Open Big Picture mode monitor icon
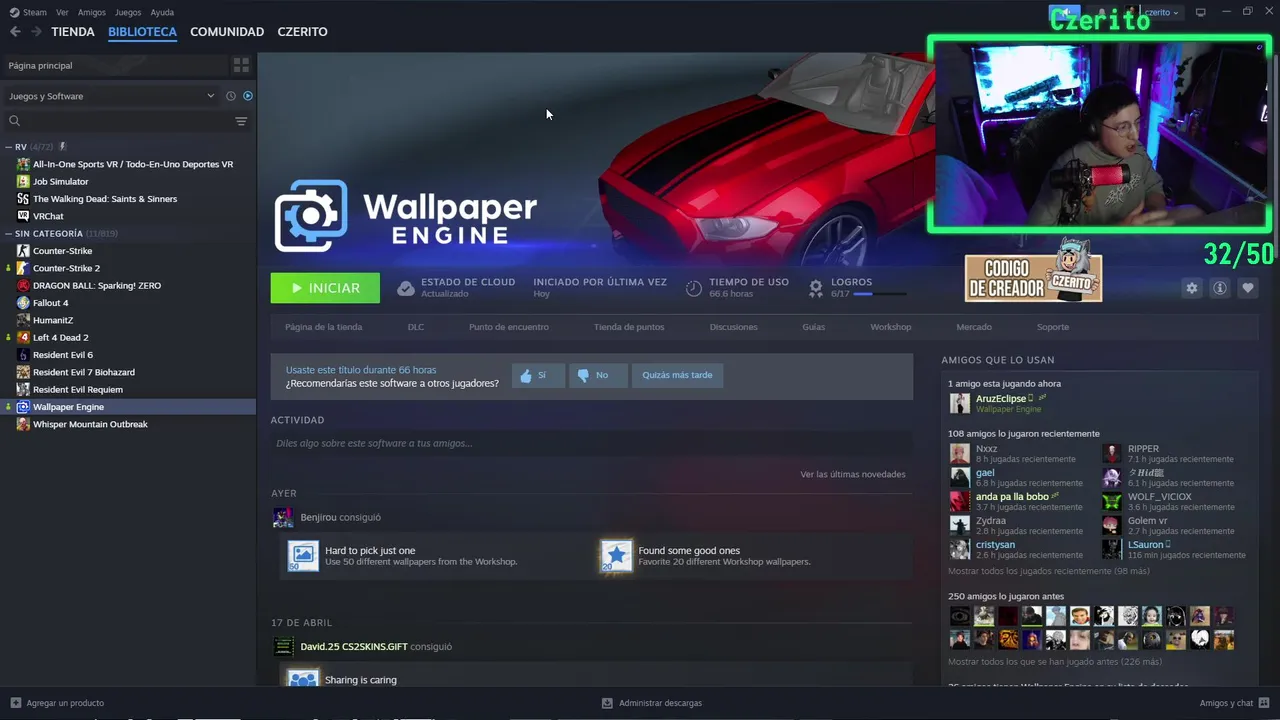1280x720 pixels. [x=1201, y=12]
